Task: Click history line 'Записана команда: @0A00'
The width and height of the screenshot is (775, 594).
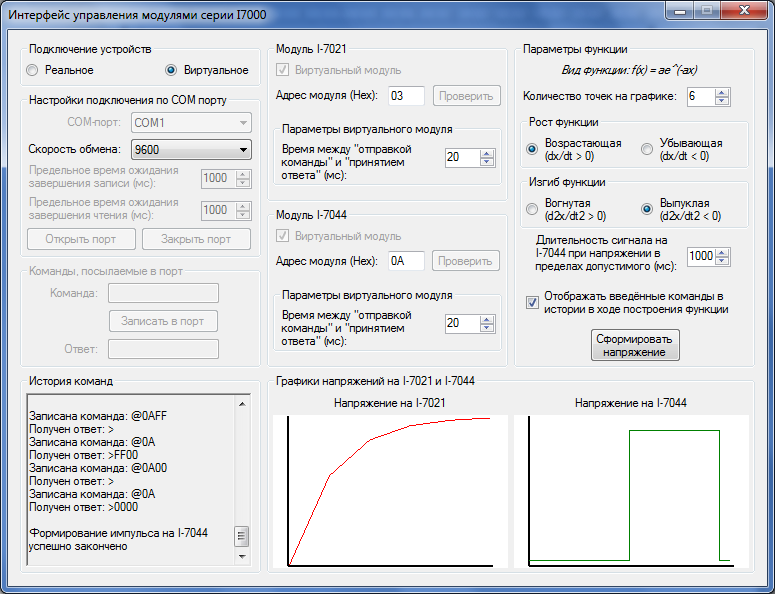Action: point(98,468)
